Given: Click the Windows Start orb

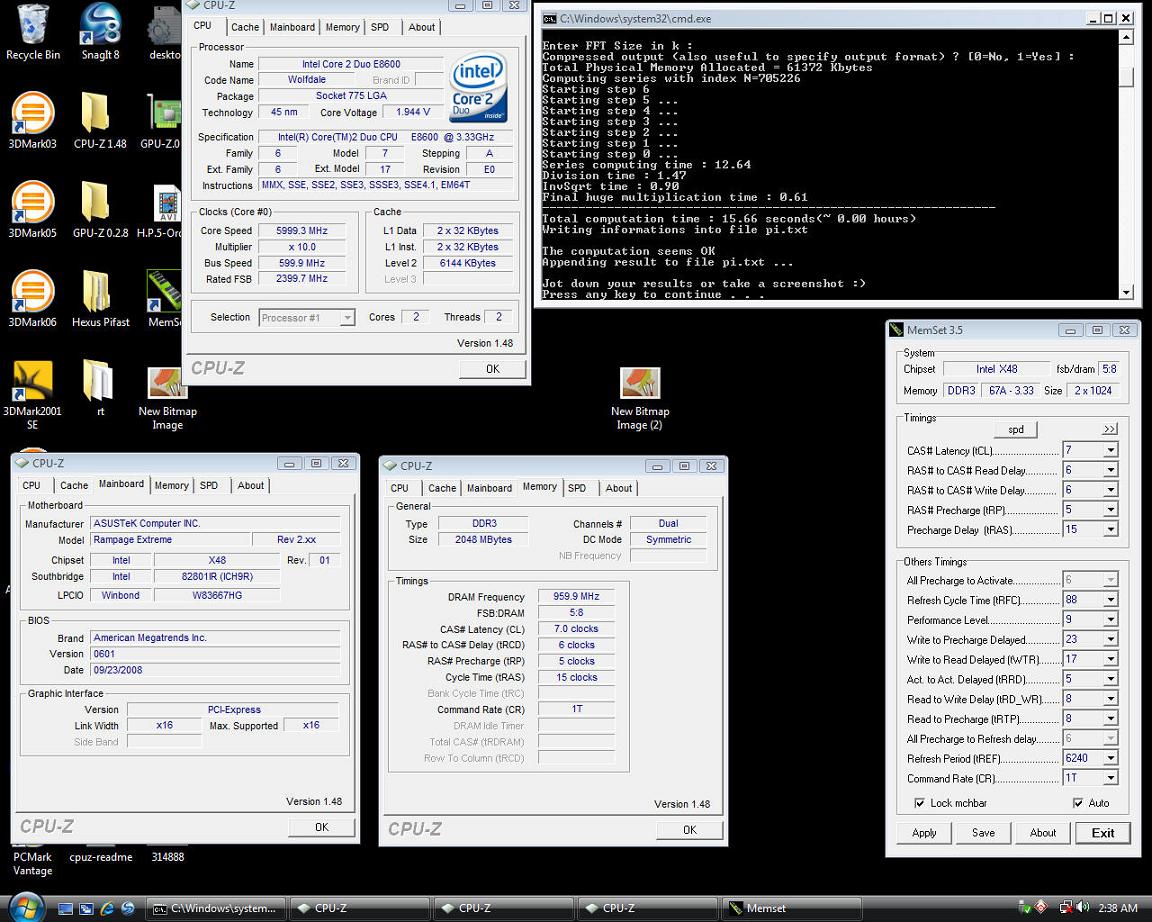Looking at the screenshot, I should tap(27, 907).
